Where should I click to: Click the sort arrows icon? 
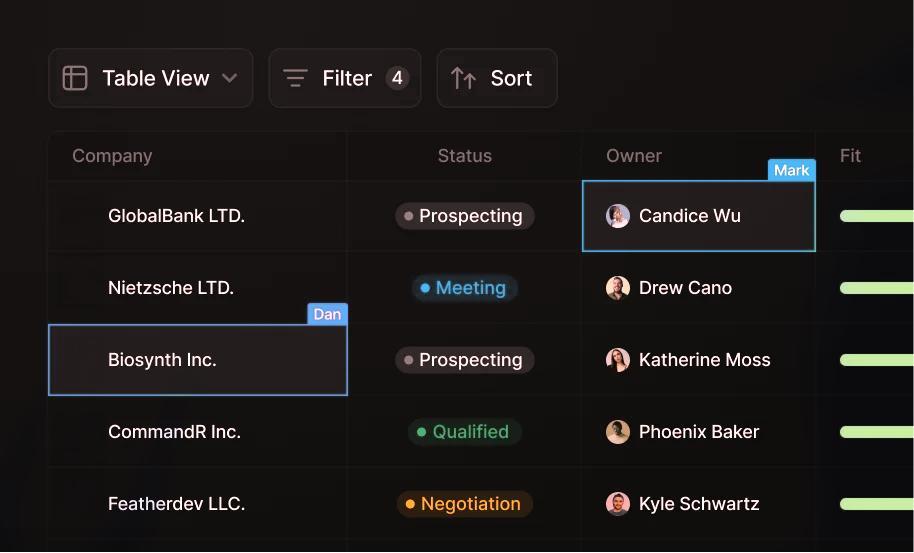point(463,78)
